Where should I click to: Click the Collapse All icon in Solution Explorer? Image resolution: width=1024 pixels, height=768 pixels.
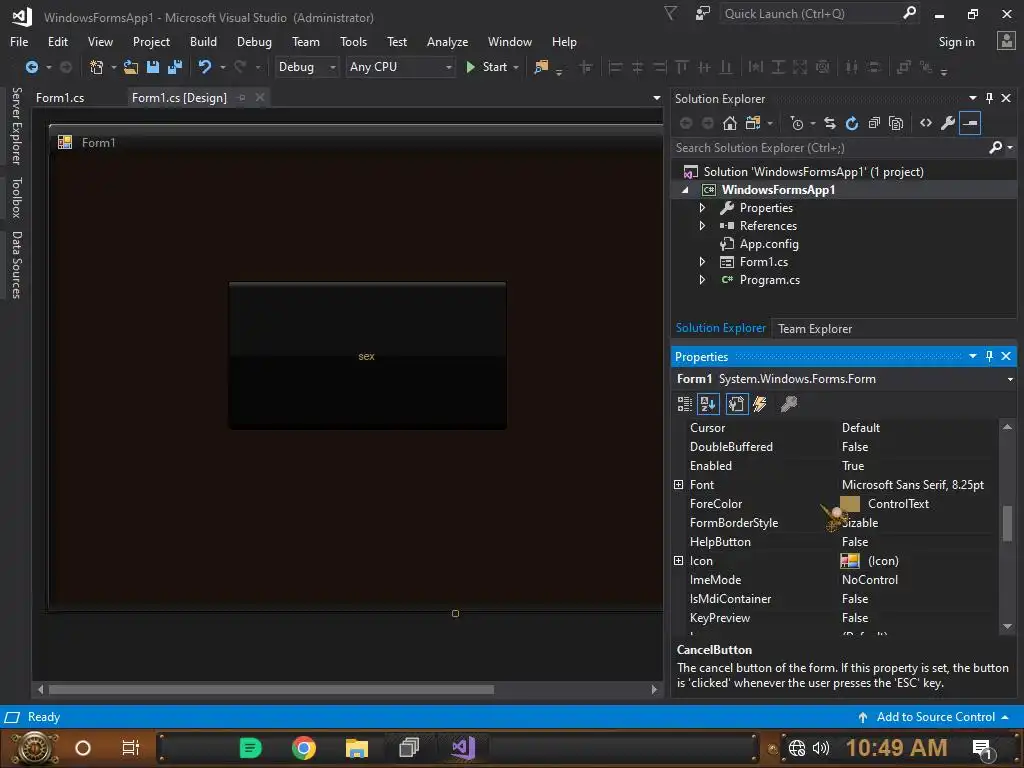pyautogui.click(x=874, y=123)
